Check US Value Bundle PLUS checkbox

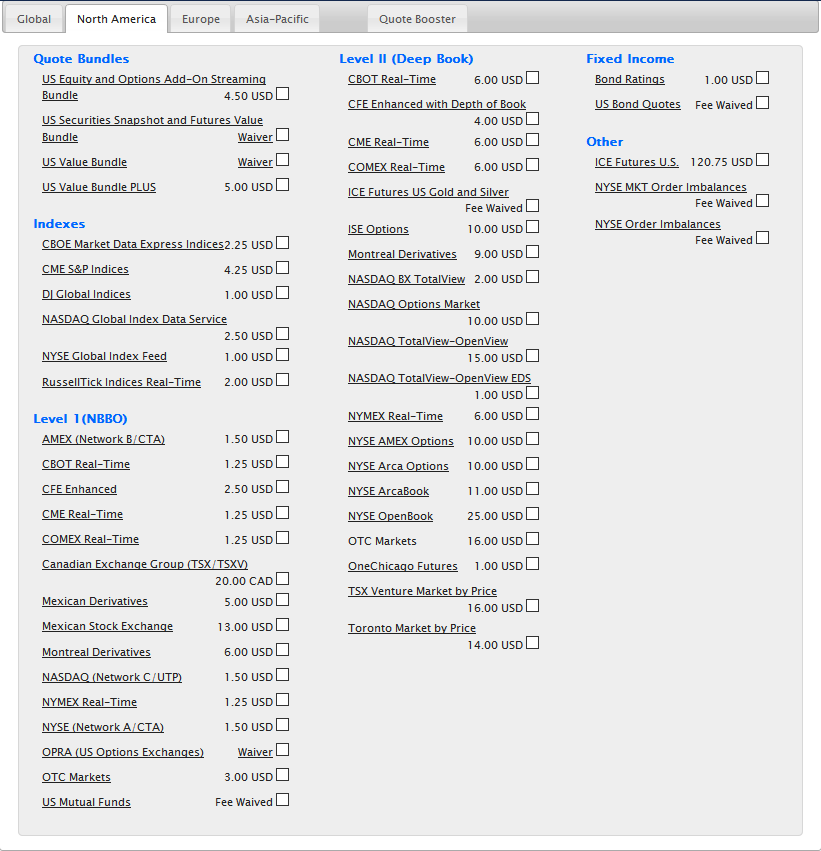[x=282, y=185]
